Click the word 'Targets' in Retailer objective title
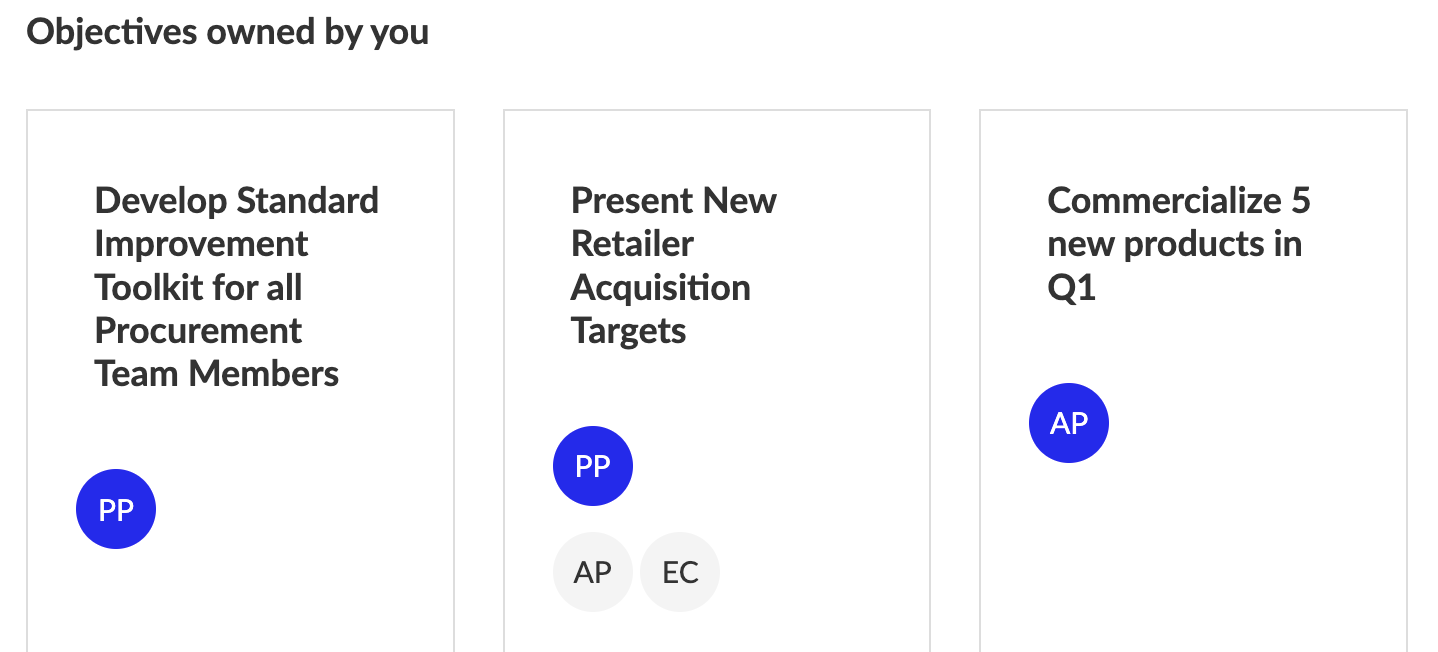Image resolution: width=1438 pixels, height=652 pixels. tap(629, 331)
